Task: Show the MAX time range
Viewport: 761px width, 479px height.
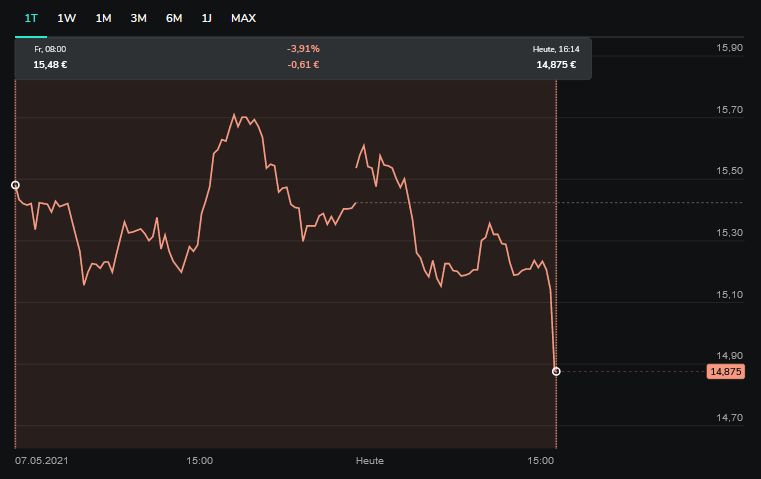Action: point(243,18)
